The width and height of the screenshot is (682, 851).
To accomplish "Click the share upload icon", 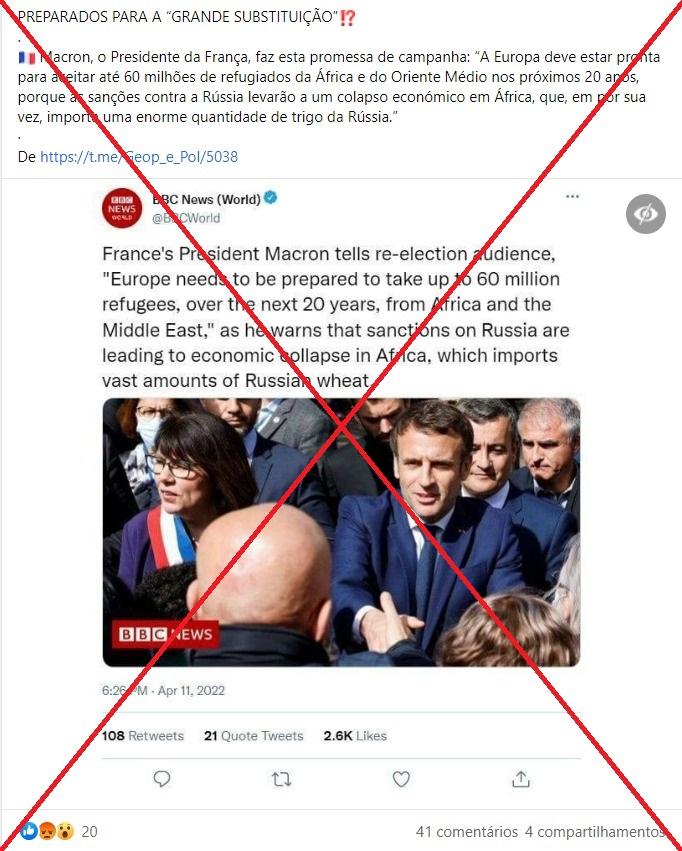I will coord(521,779).
